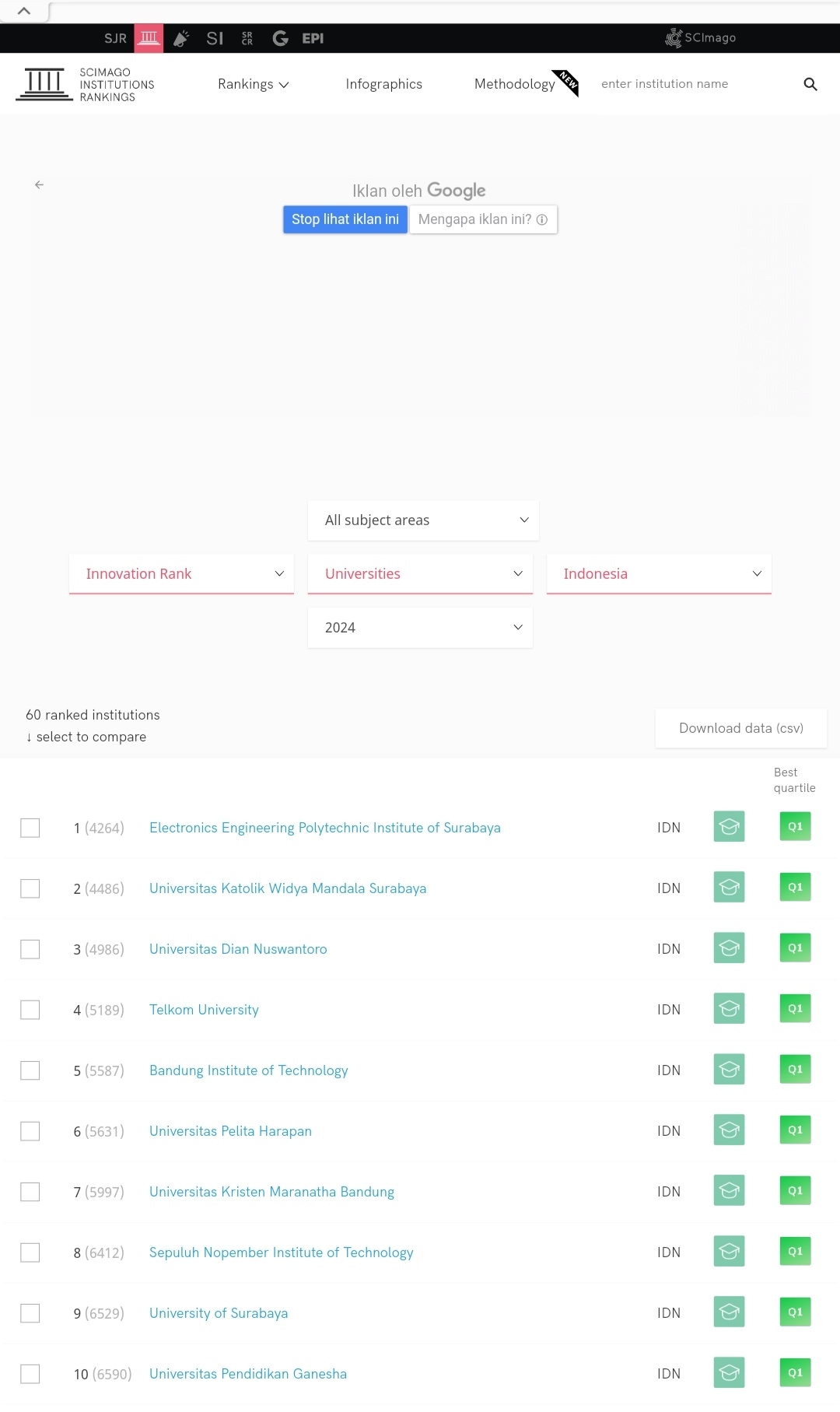
Task: Open the Innovation Rank dropdown
Action: (x=181, y=574)
